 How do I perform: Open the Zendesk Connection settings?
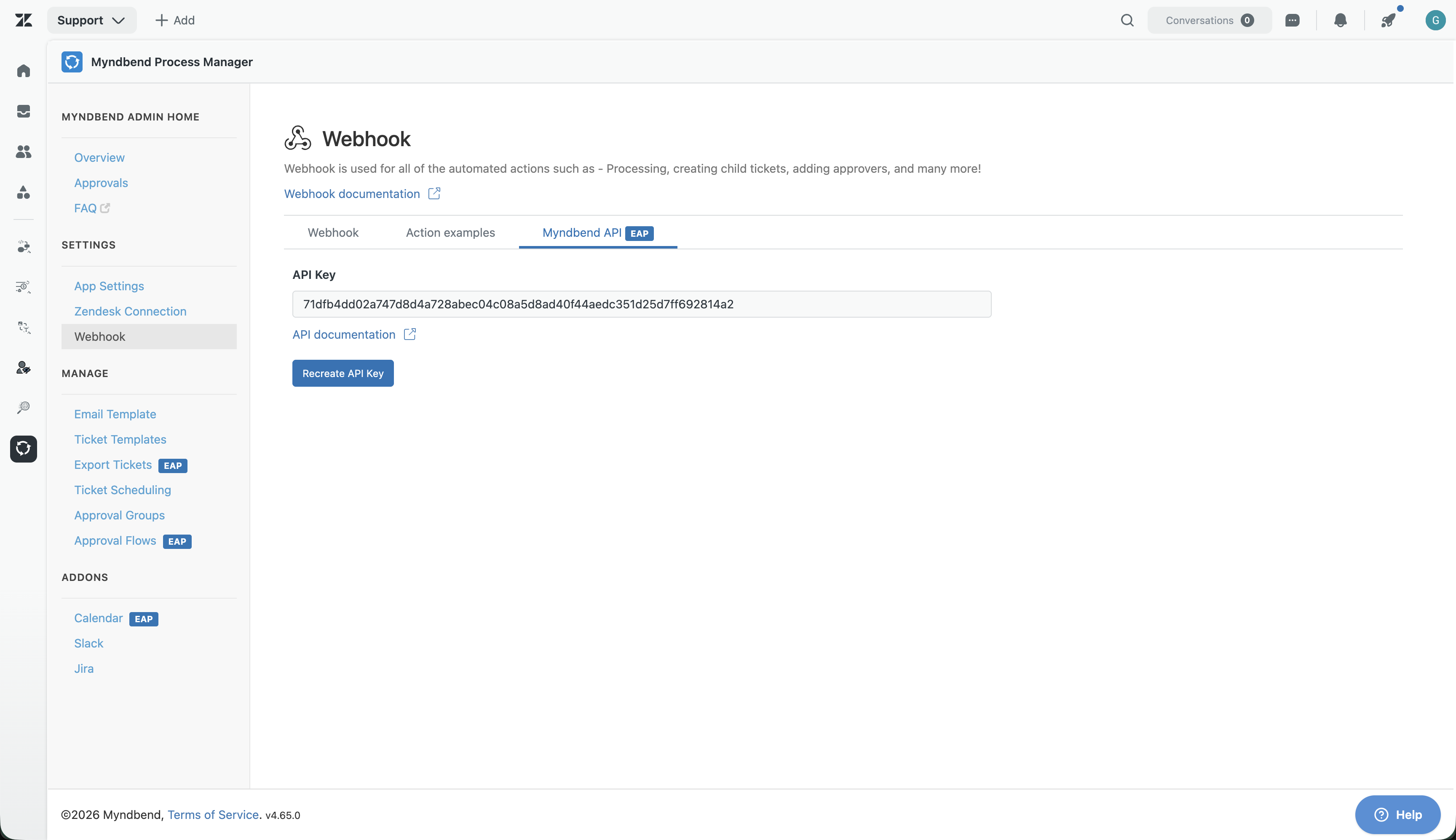click(130, 312)
